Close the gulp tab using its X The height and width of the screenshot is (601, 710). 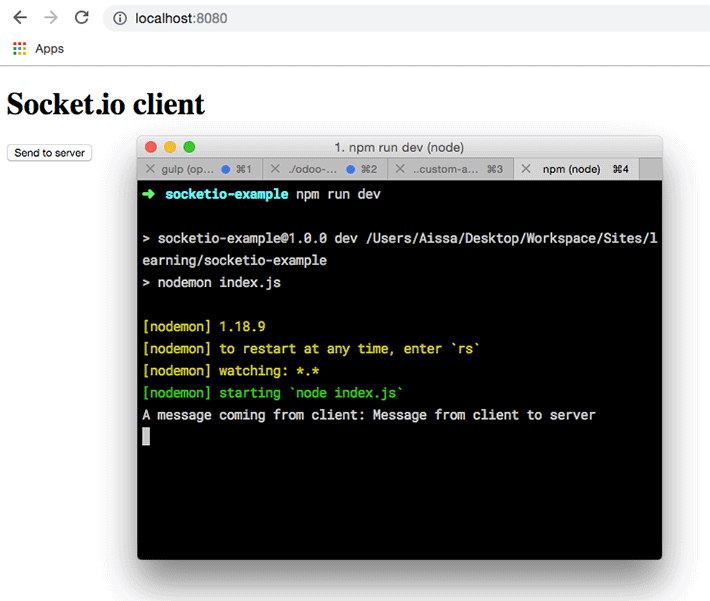(x=150, y=169)
